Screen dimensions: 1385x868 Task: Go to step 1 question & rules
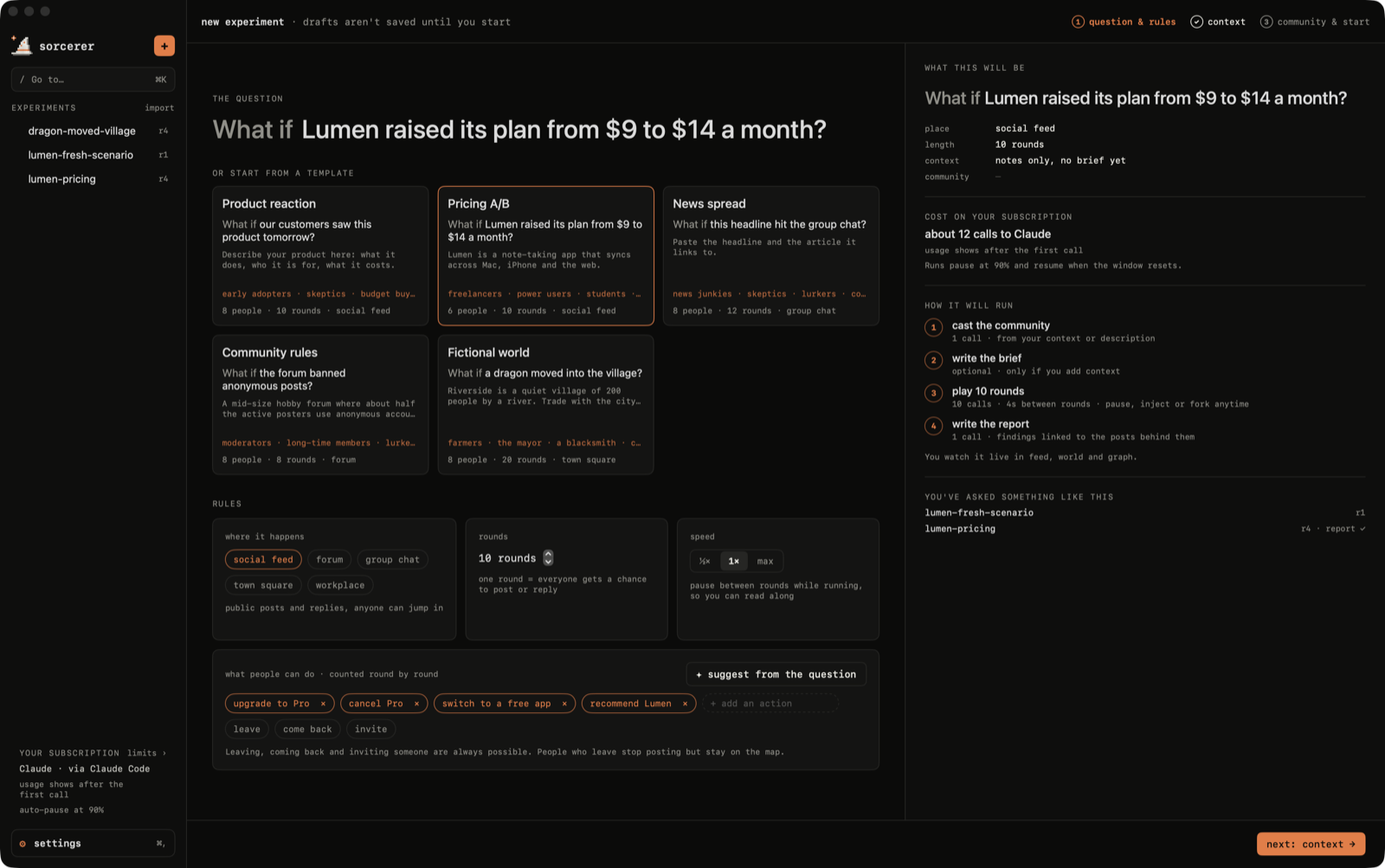point(1124,22)
